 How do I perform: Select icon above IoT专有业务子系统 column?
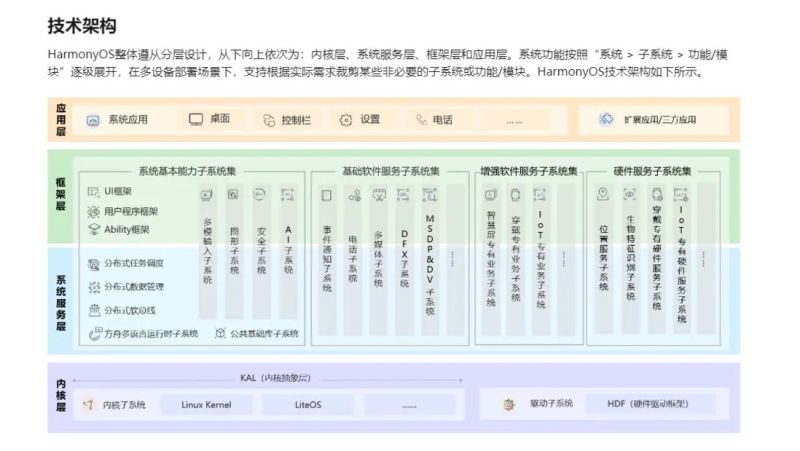tap(540, 195)
